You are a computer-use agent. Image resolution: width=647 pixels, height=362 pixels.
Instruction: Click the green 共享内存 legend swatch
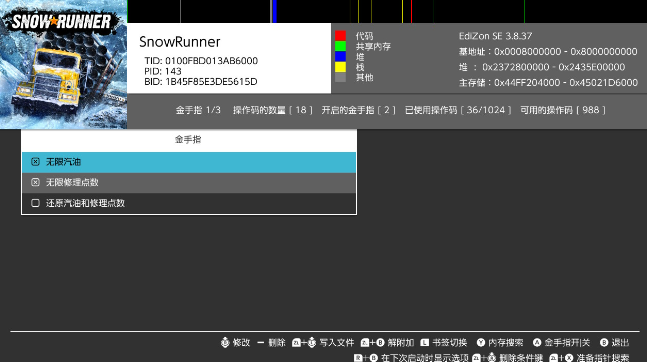pos(340,46)
